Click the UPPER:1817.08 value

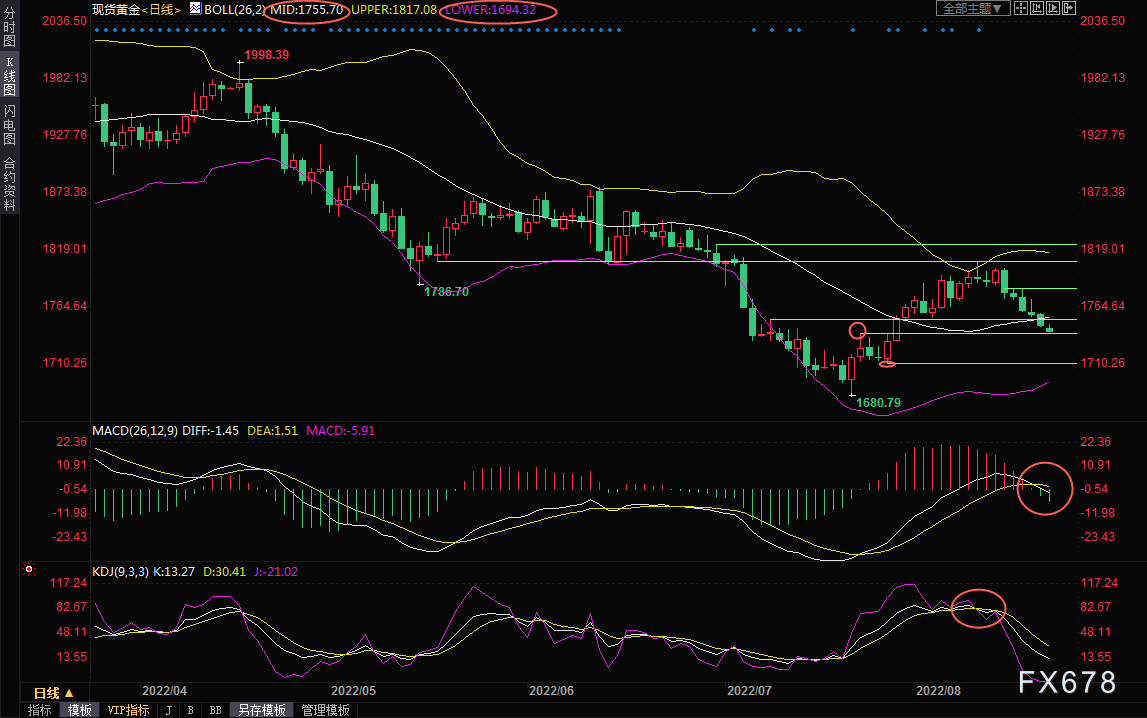pyautogui.click(x=394, y=10)
